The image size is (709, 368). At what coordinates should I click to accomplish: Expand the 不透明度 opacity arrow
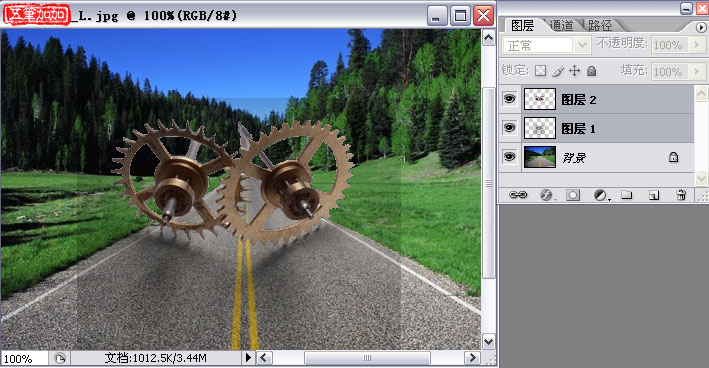(x=696, y=45)
